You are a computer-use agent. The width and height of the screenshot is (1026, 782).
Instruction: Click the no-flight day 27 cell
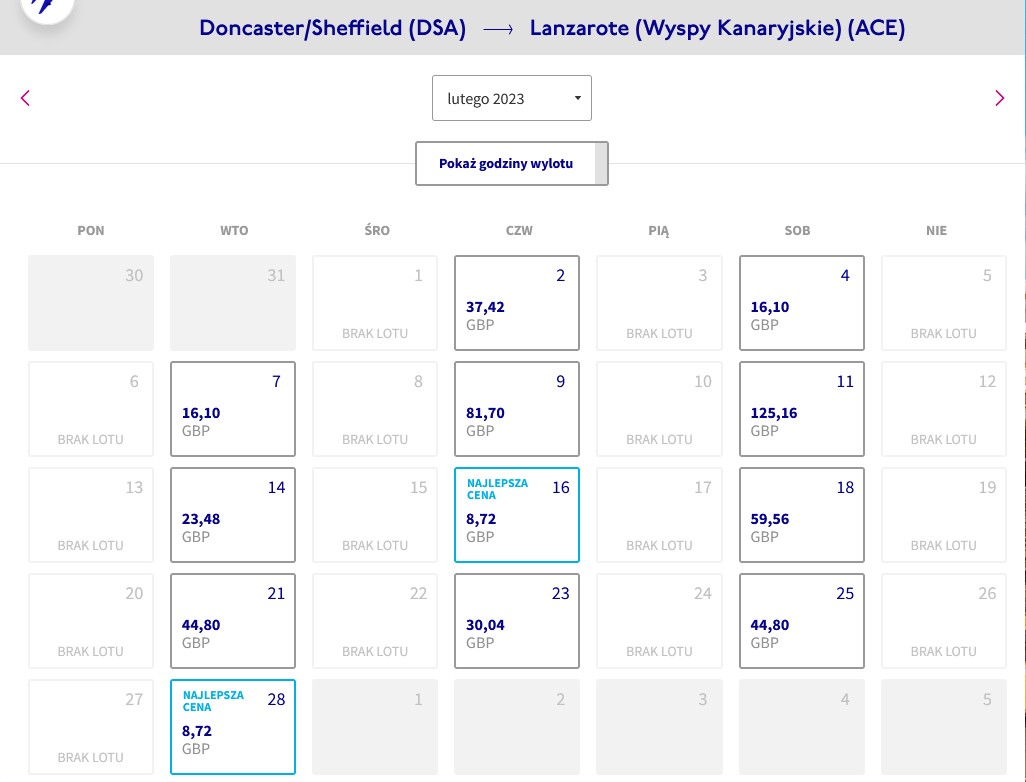coord(91,727)
